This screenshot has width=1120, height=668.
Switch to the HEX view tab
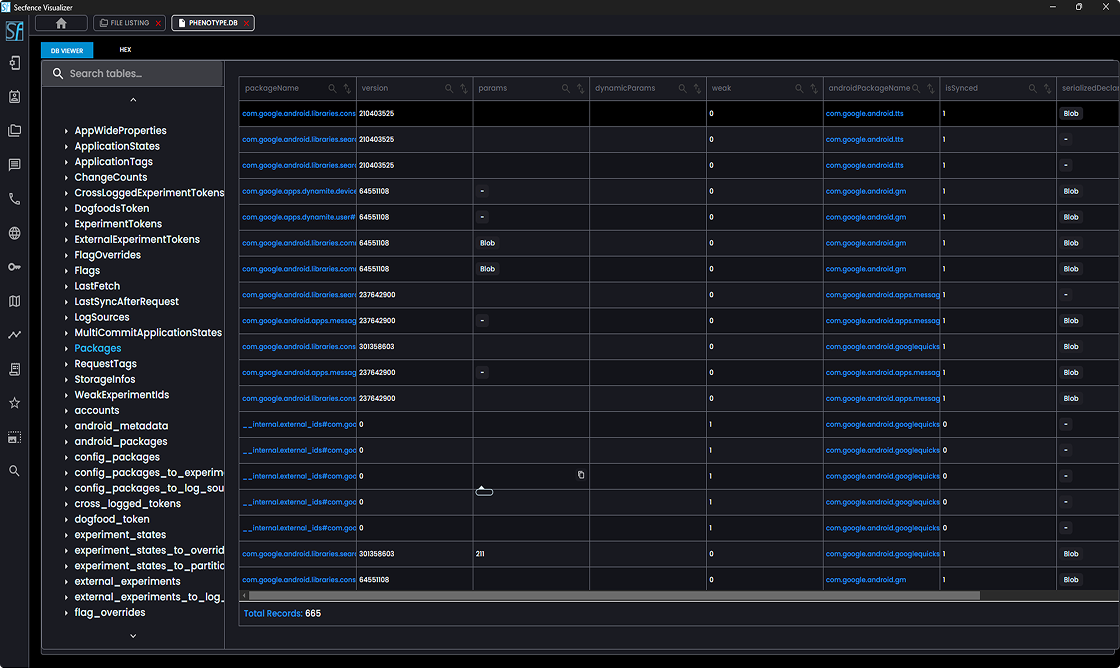(125, 50)
